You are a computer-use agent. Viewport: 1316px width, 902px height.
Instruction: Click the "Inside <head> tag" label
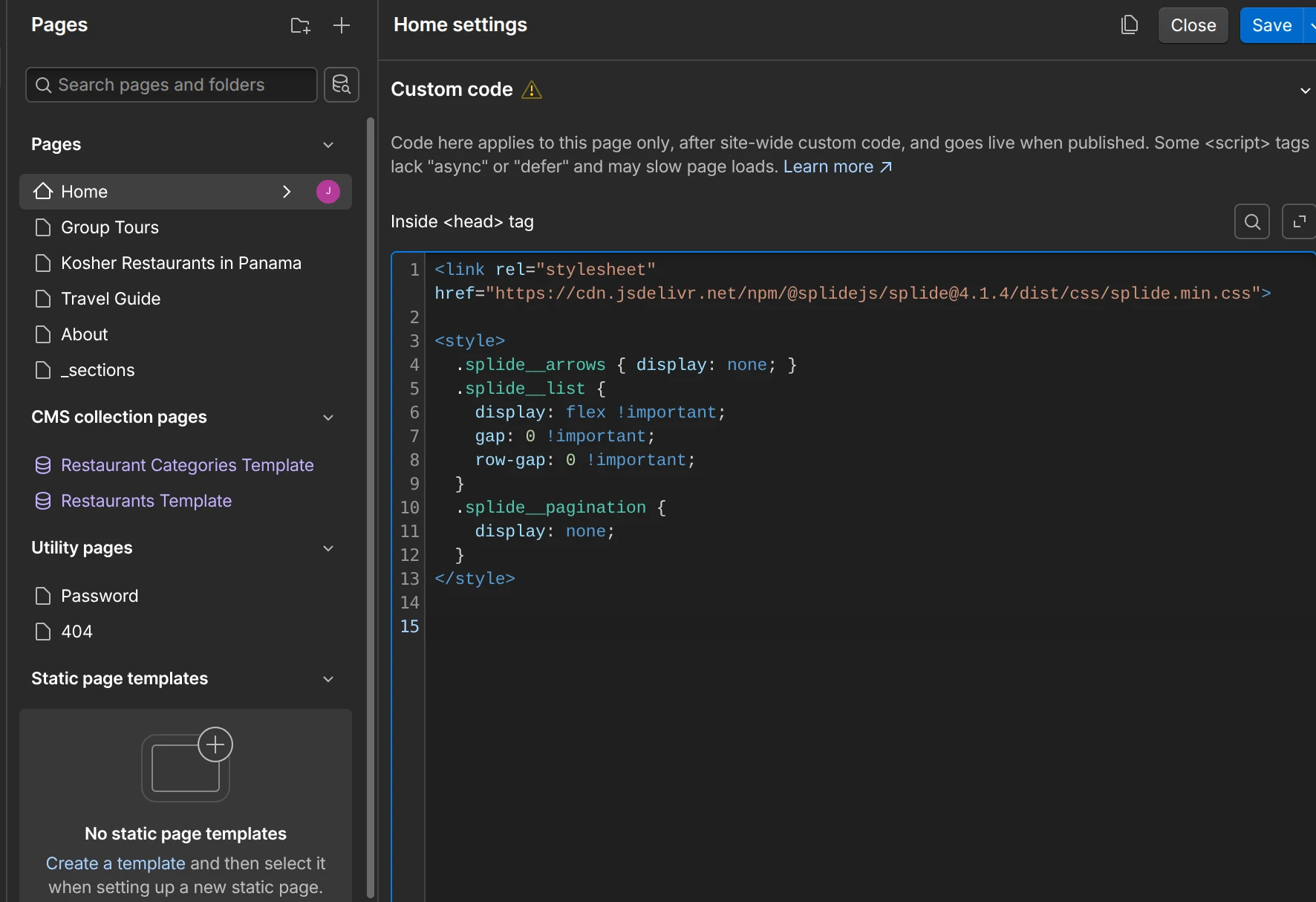tap(462, 221)
